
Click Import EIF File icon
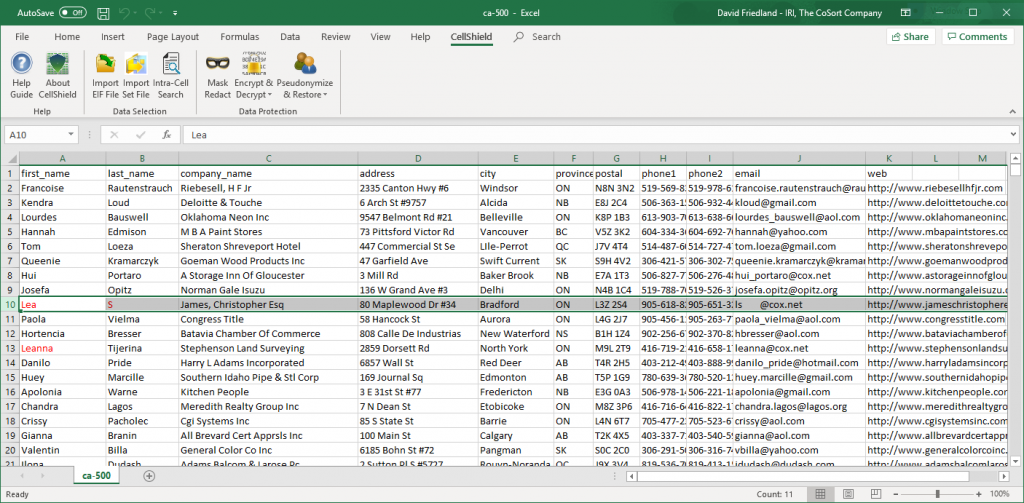105,64
